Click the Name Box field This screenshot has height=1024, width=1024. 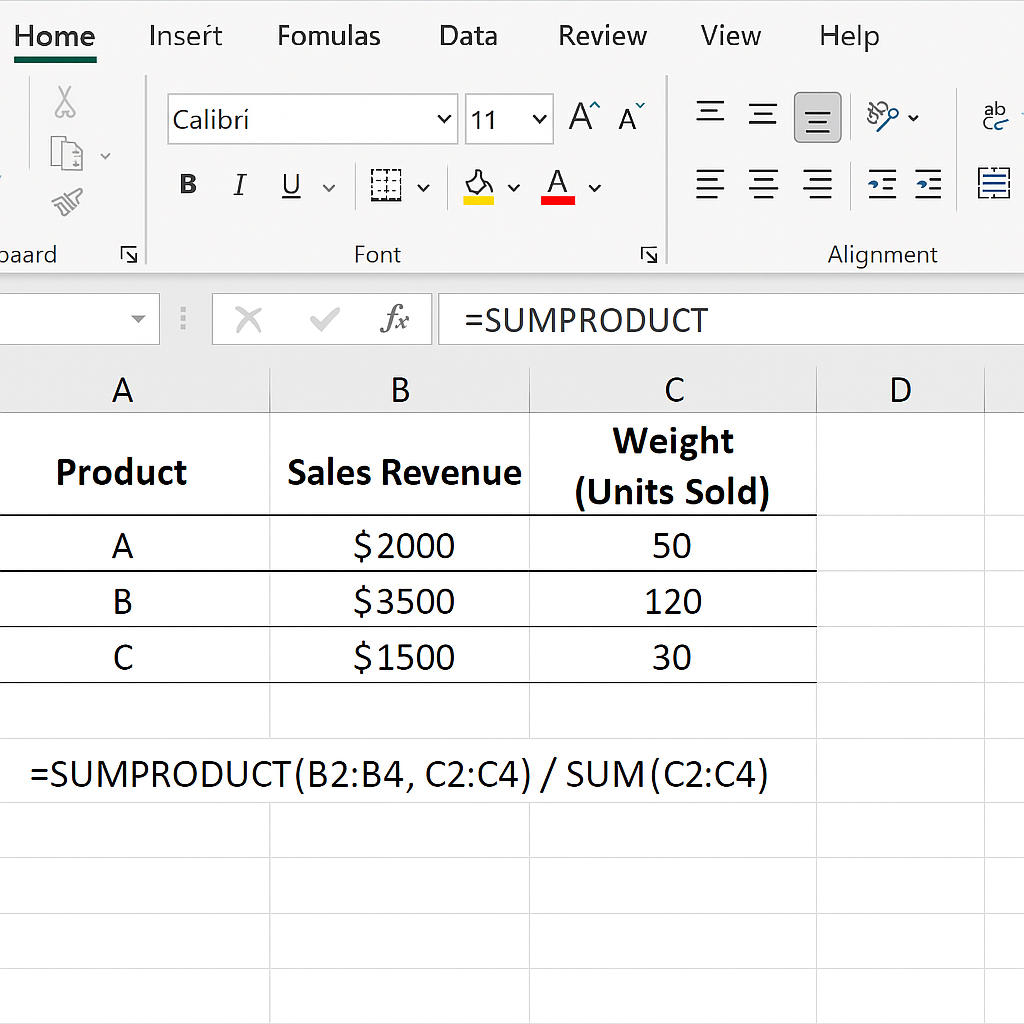80,319
